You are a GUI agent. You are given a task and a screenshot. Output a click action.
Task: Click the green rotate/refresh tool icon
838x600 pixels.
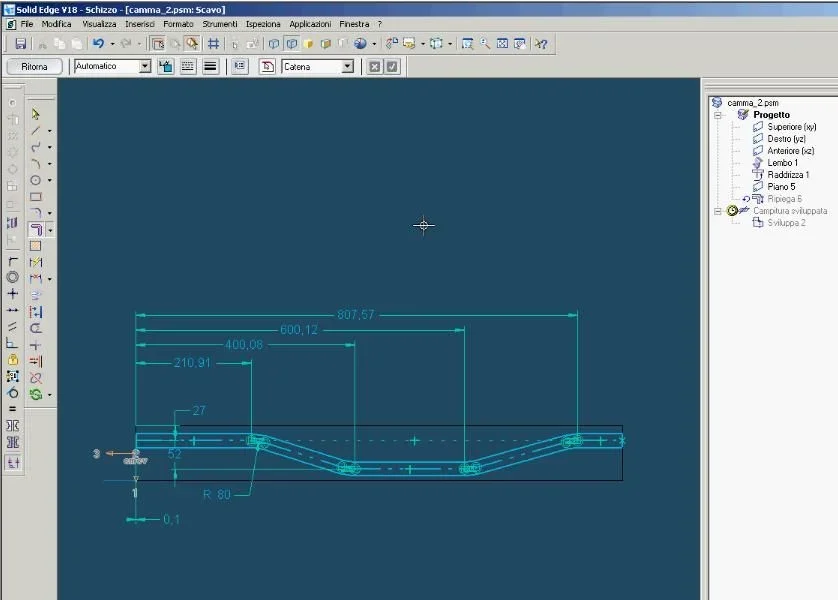pyautogui.click(x=35, y=394)
